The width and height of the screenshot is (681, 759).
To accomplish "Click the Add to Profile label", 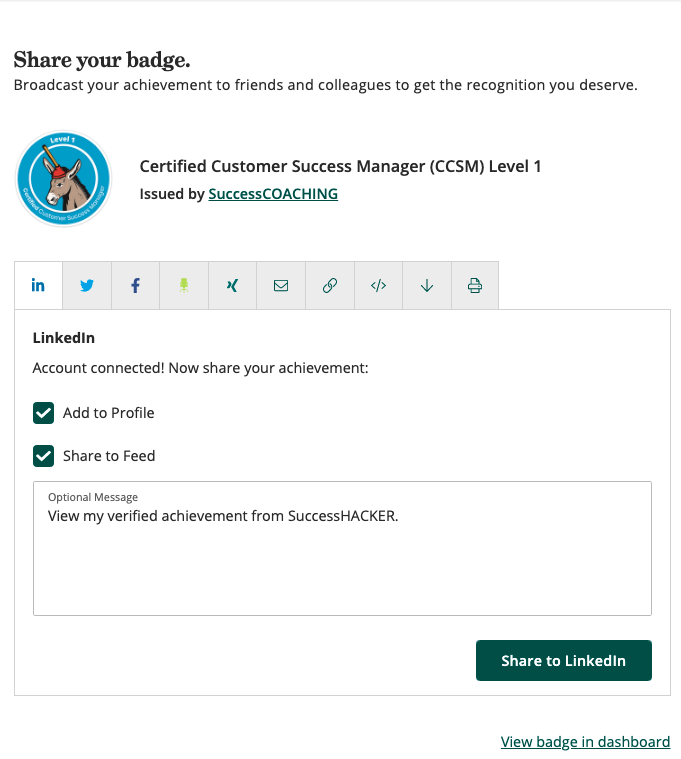I will 109,413.
